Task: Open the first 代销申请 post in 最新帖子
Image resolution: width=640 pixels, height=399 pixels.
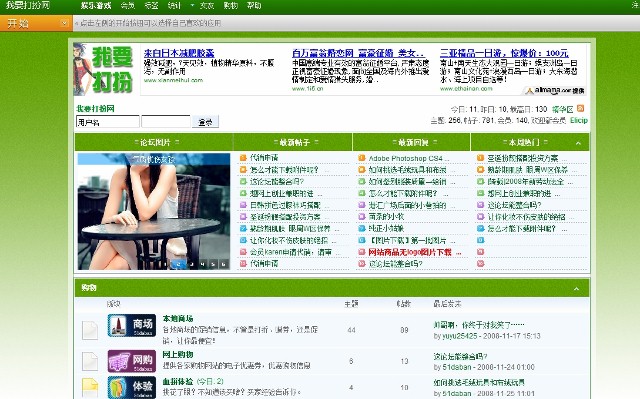Action: coord(264,158)
